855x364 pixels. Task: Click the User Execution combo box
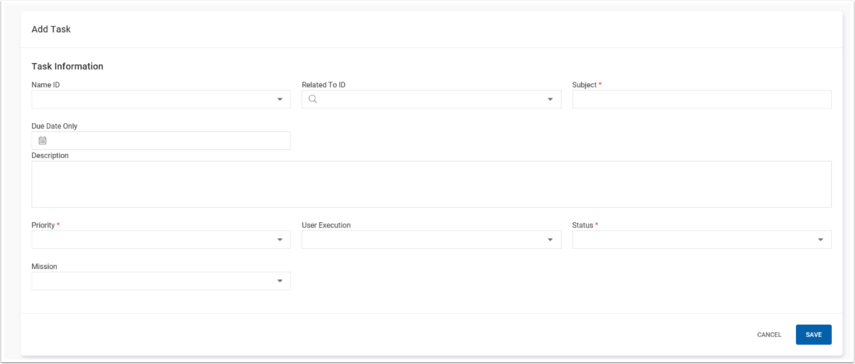point(431,240)
